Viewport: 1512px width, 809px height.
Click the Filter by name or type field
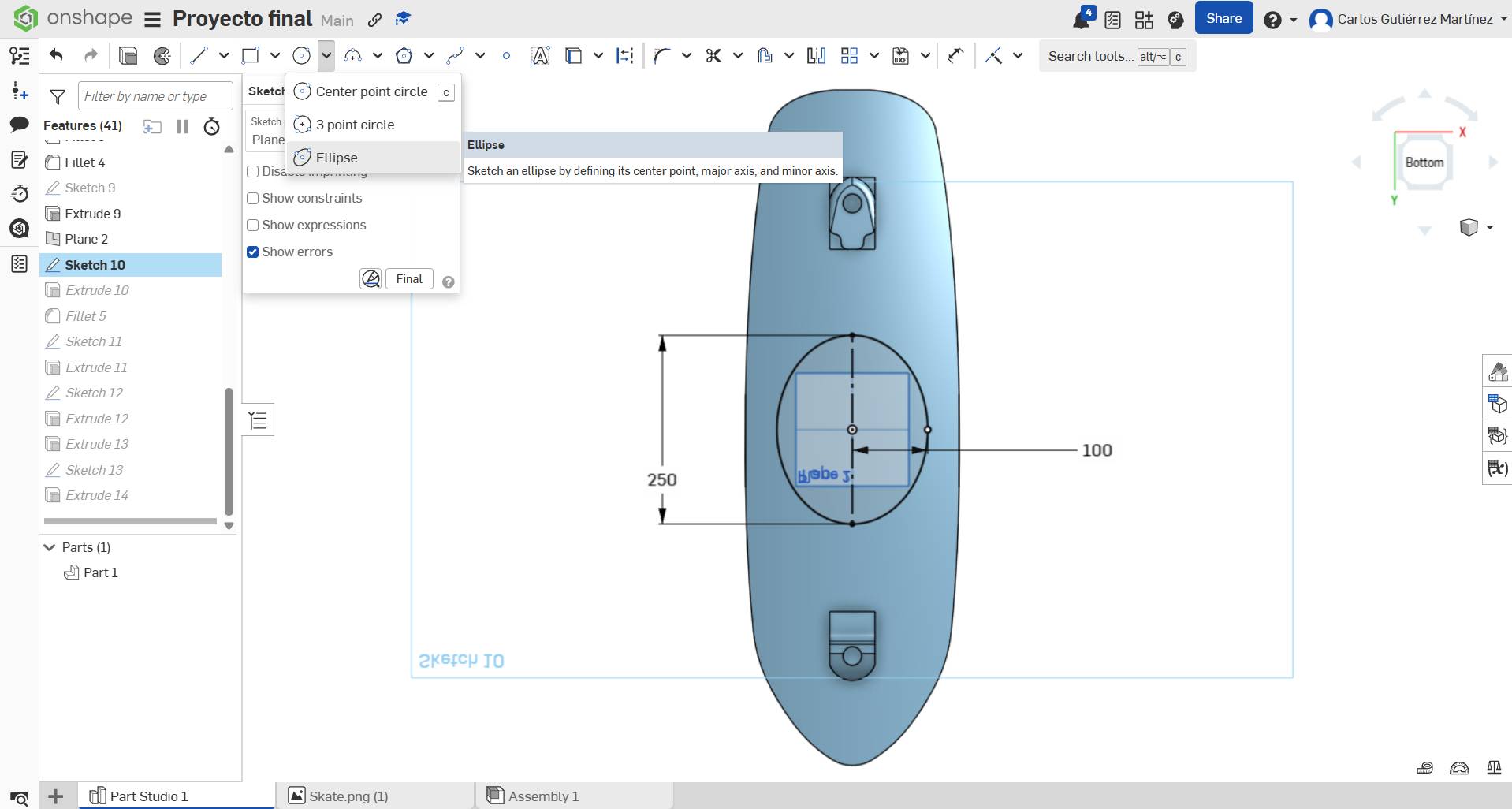point(155,96)
